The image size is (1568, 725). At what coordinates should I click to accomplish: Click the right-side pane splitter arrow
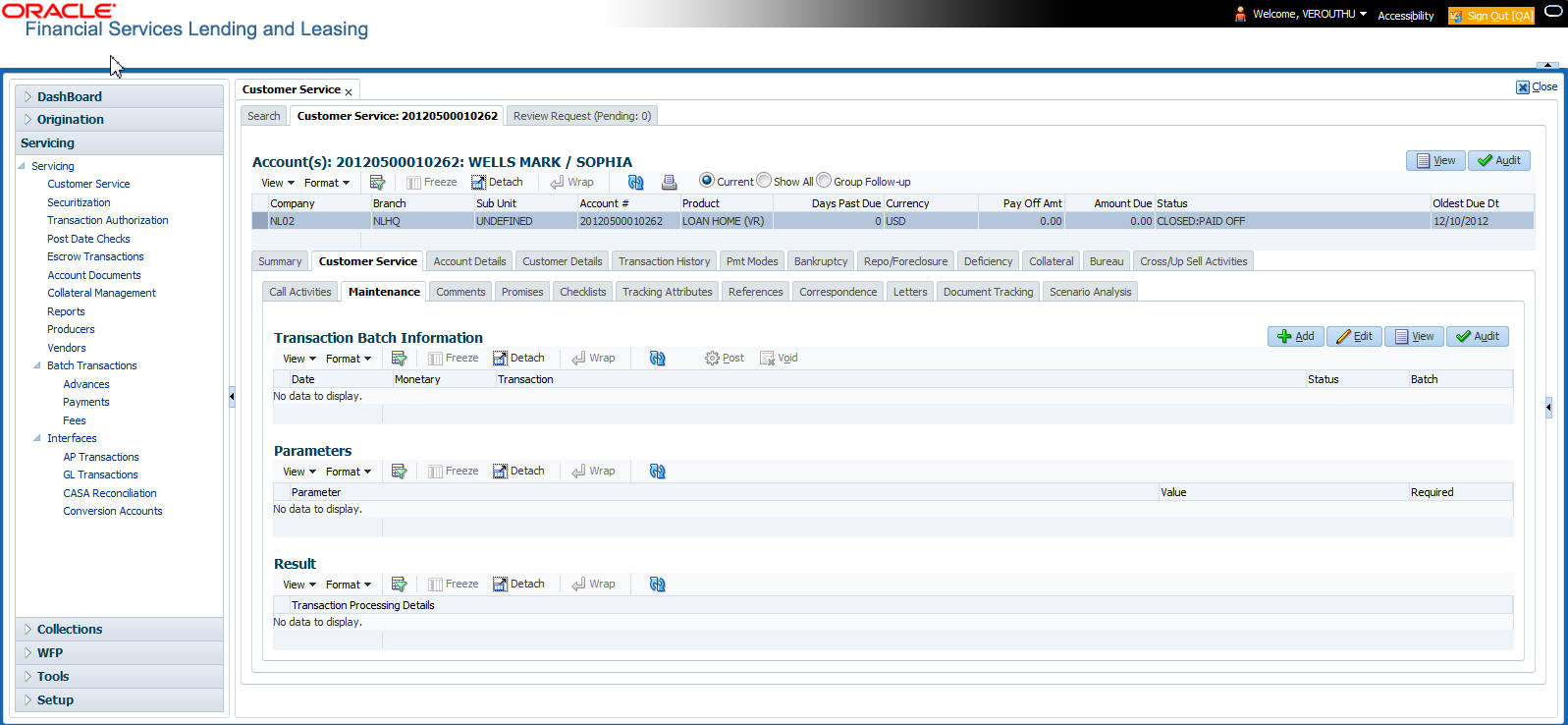1548,407
